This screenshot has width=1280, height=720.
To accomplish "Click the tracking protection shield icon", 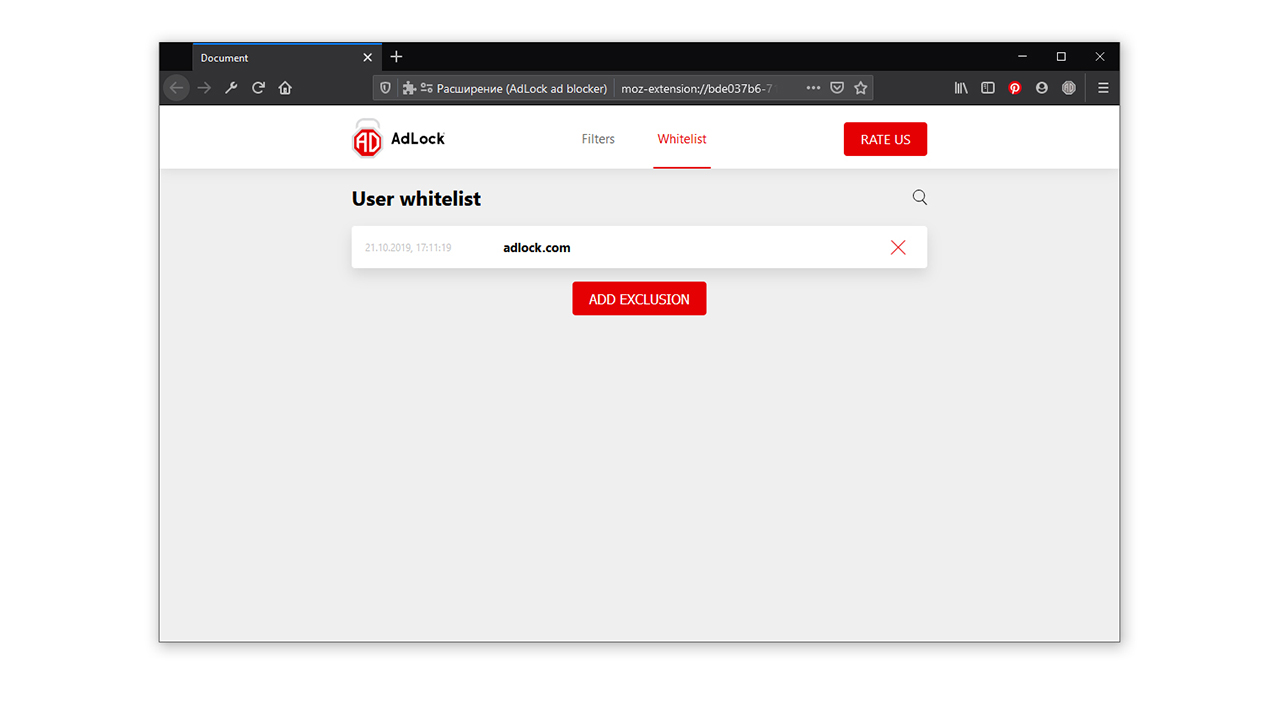I will 386,88.
